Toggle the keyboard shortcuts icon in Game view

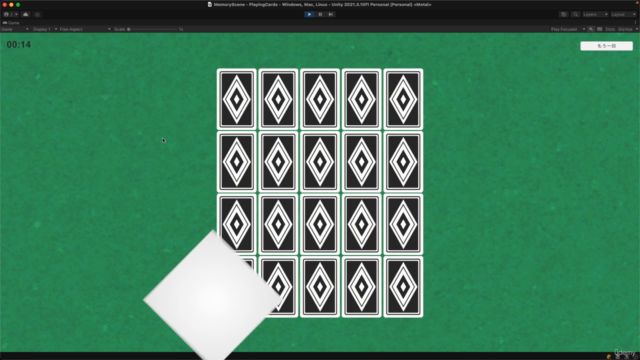tap(600, 29)
